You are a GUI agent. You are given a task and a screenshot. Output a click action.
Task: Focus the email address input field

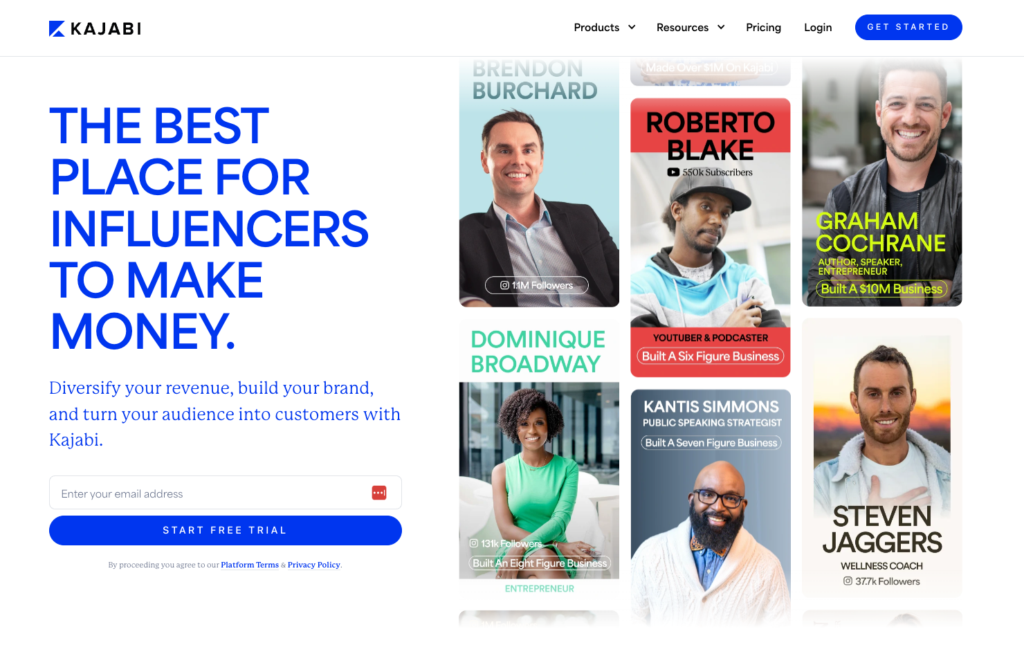point(225,493)
